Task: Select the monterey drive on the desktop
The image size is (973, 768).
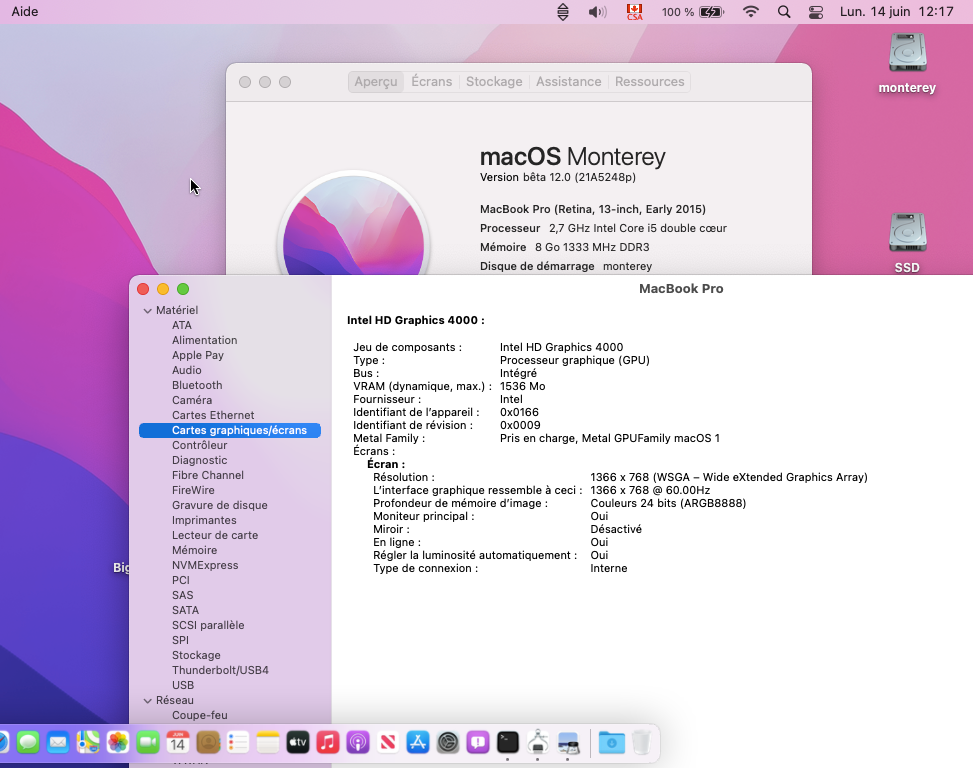Action: click(907, 63)
